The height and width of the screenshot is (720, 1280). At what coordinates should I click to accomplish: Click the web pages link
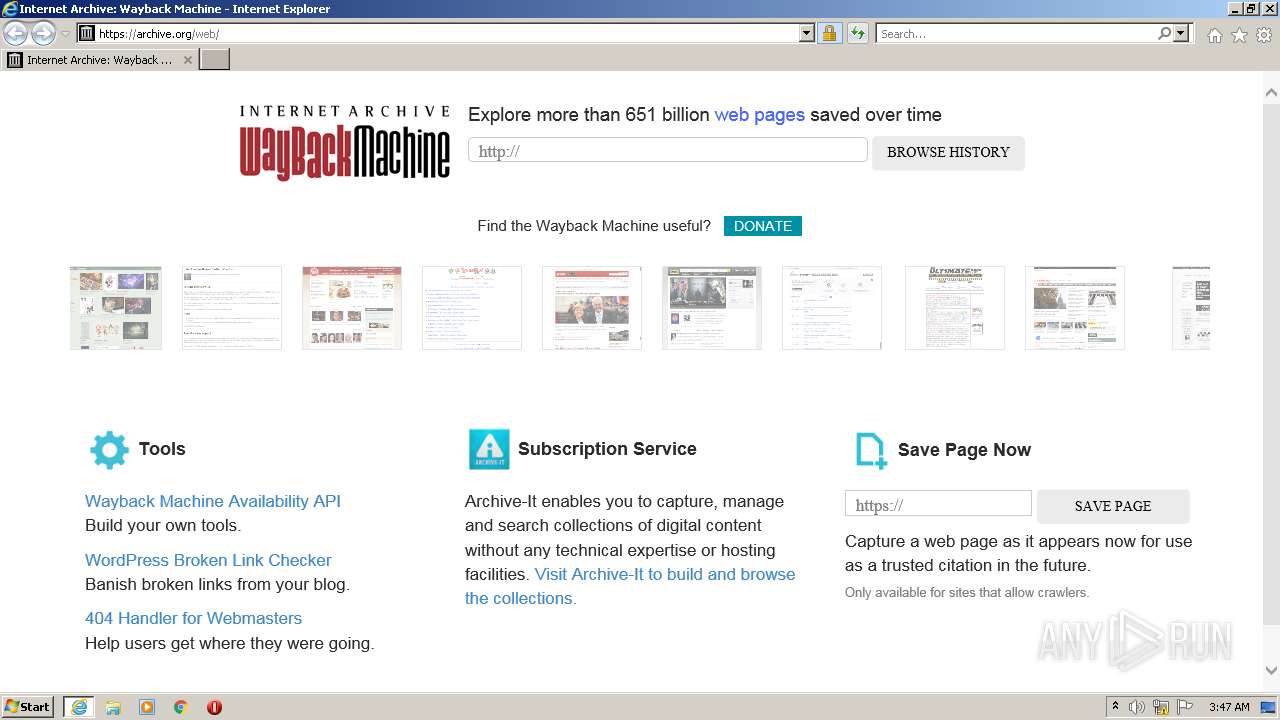[x=759, y=115]
